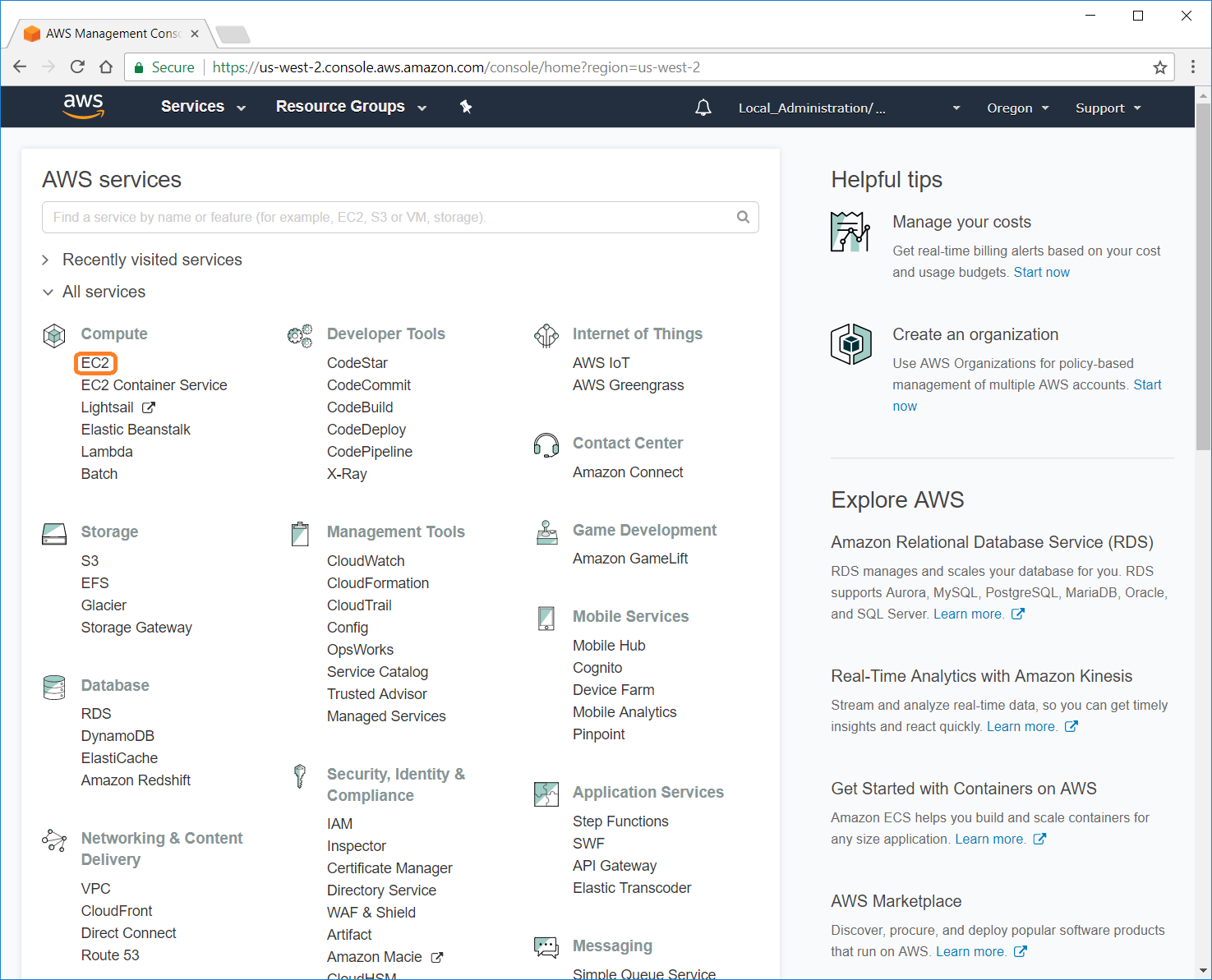Open the Resource Groups dropdown
Screen dimensions: 1212x980
pyautogui.click(x=351, y=107)
